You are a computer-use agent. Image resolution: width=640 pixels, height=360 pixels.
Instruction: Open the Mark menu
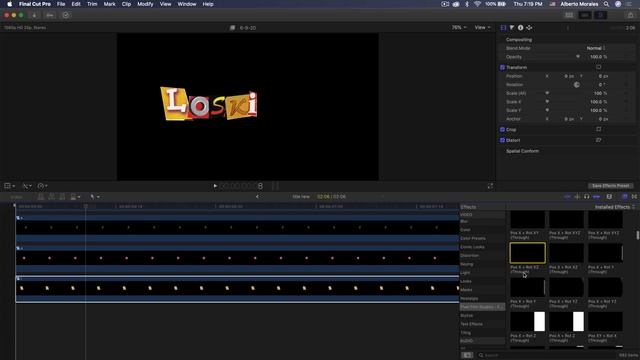(x=109, y=4)
